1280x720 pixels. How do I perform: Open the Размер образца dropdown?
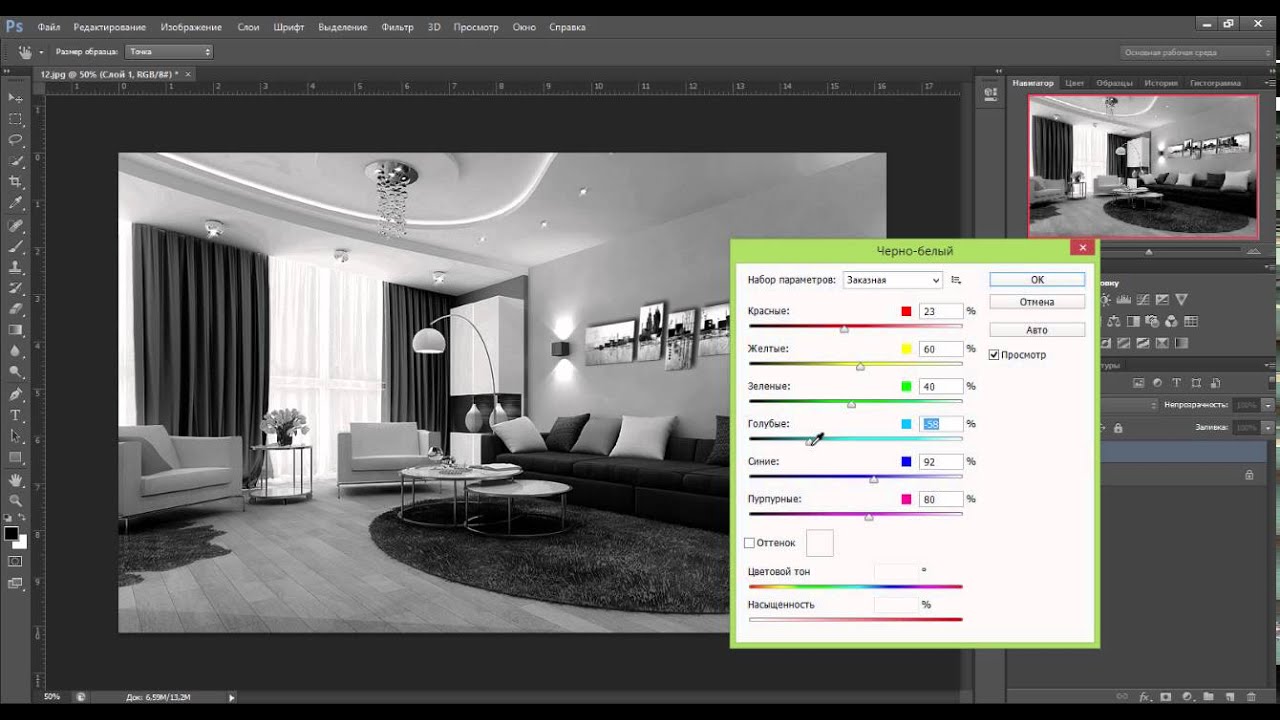coord(168,51)
